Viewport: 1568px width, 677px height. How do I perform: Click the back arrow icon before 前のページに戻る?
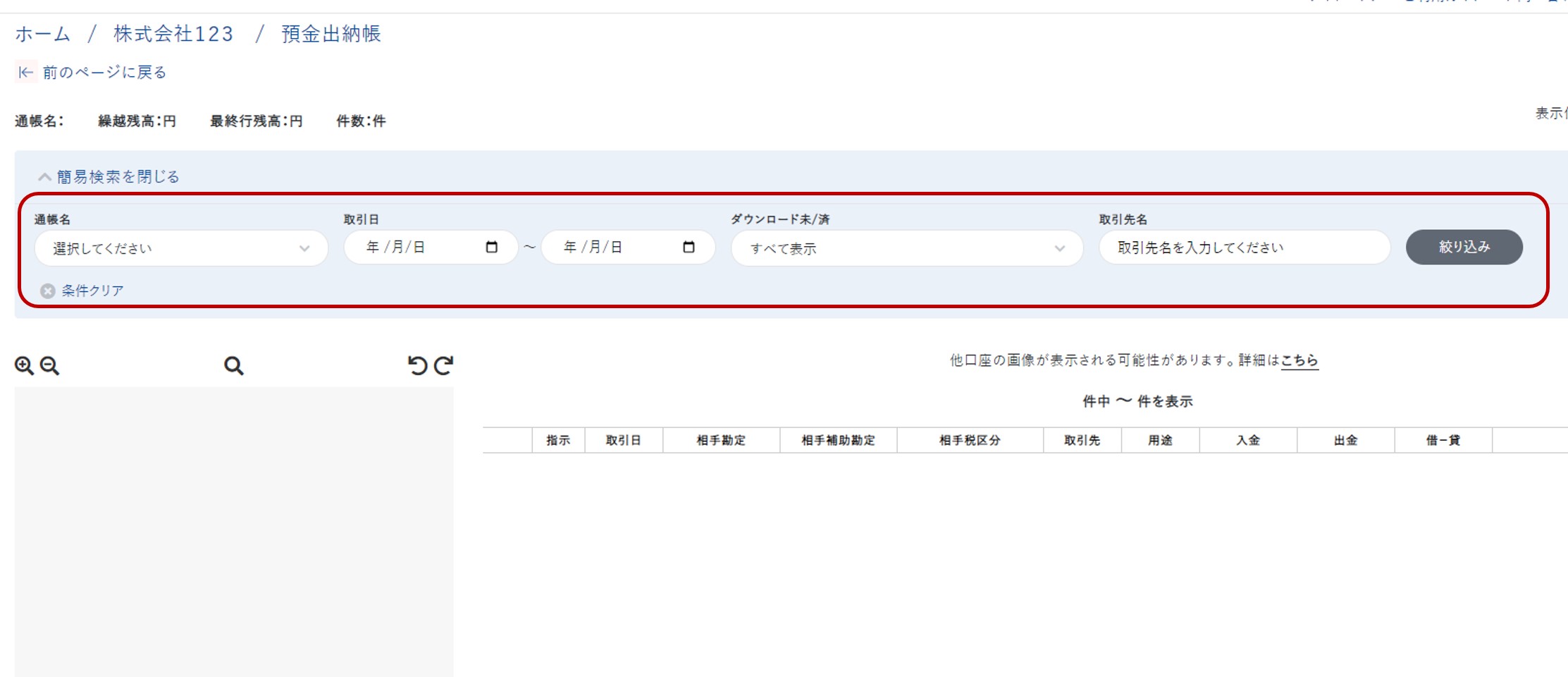coord(26,72)
